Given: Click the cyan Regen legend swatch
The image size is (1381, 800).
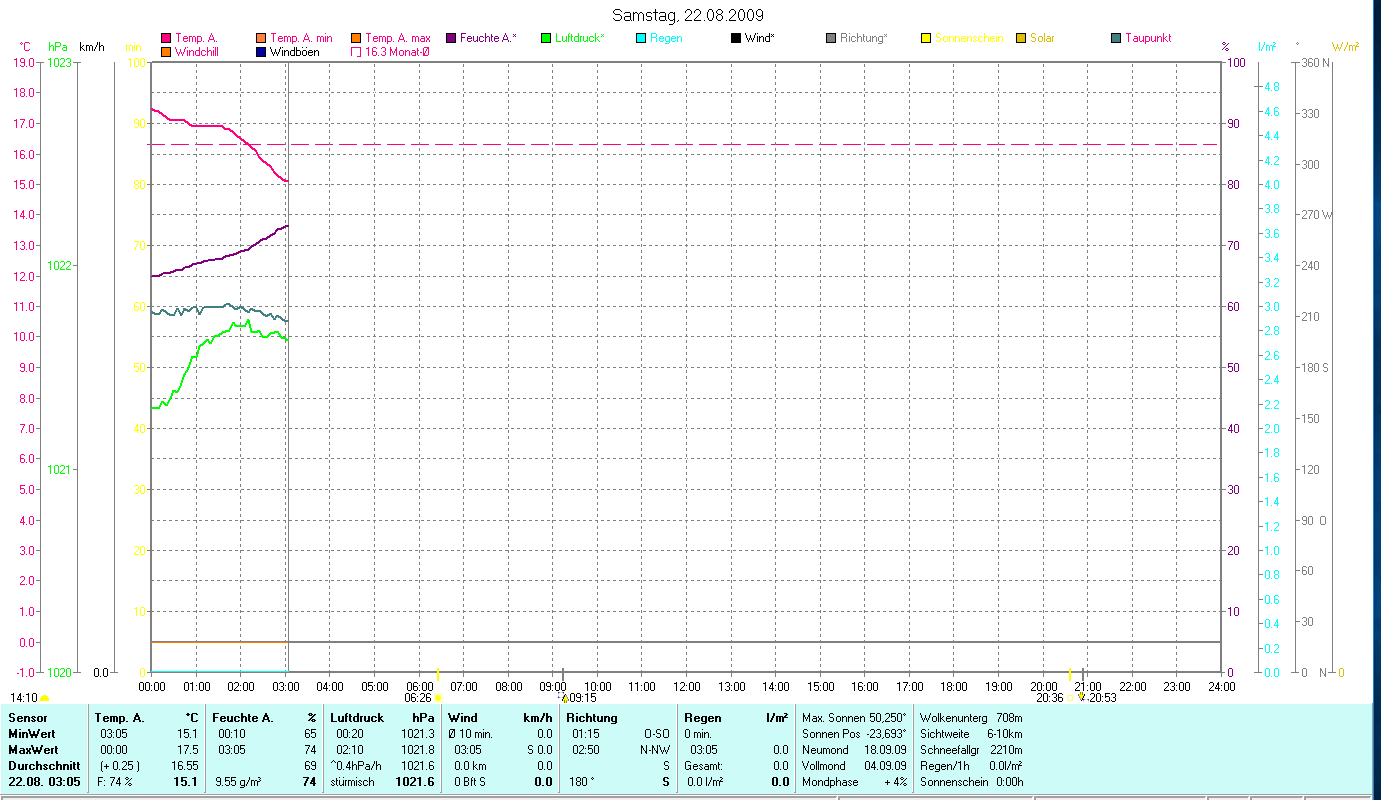Looking at the screenshot, I should (641, 38).
